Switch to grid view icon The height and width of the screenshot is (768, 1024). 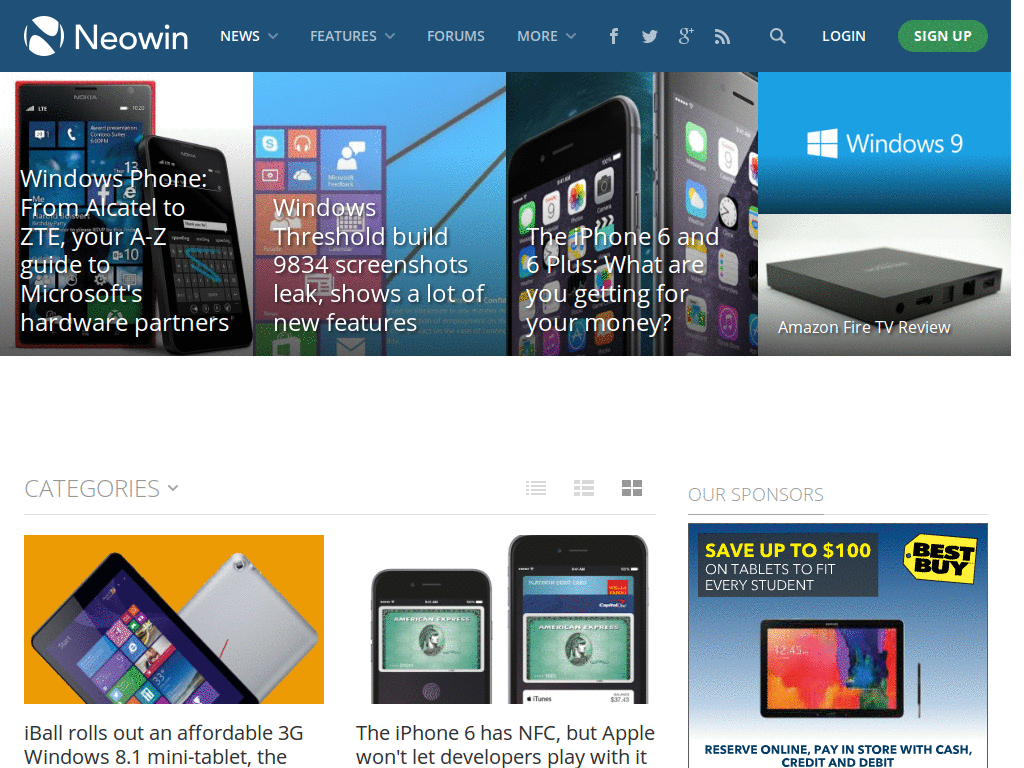[632, 488]
